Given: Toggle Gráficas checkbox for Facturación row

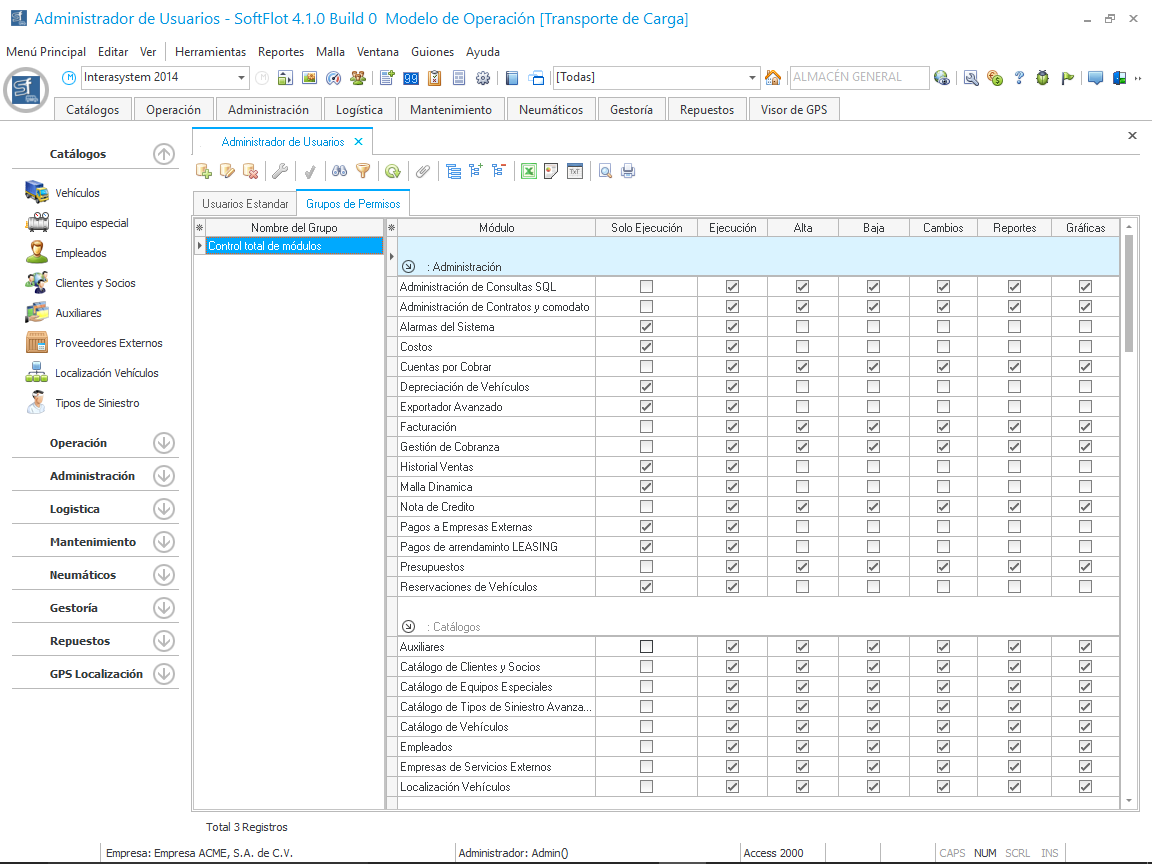Looking at the screenshot, I should point(1085,427).
